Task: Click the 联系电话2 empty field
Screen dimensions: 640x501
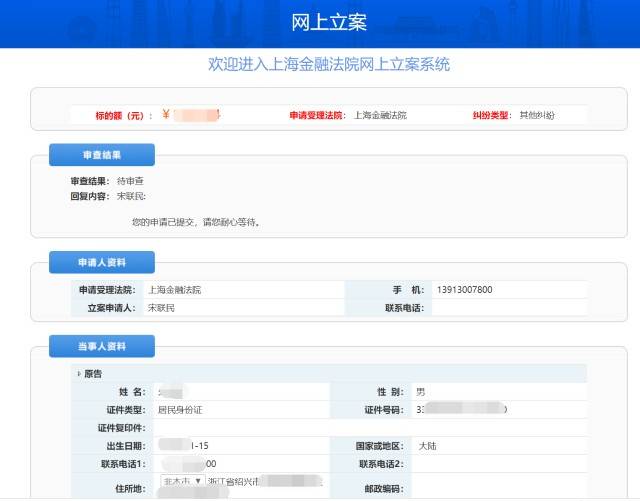Action: [498, 464]
